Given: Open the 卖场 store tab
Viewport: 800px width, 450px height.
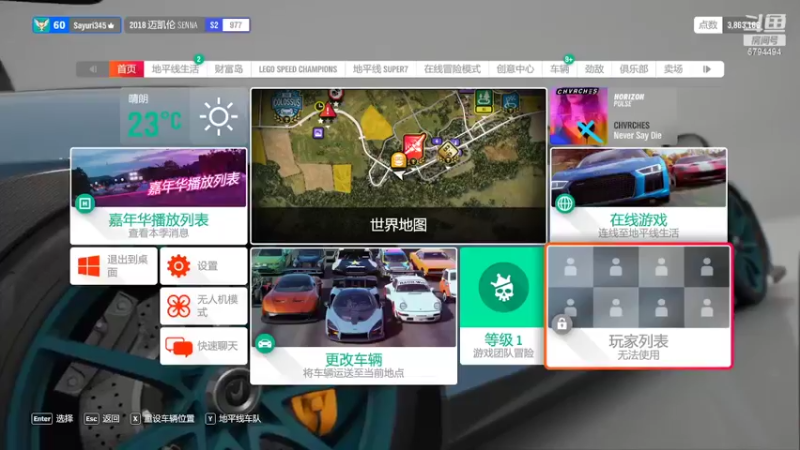Looking at the screenshot, I should click(x=673, y=69).
